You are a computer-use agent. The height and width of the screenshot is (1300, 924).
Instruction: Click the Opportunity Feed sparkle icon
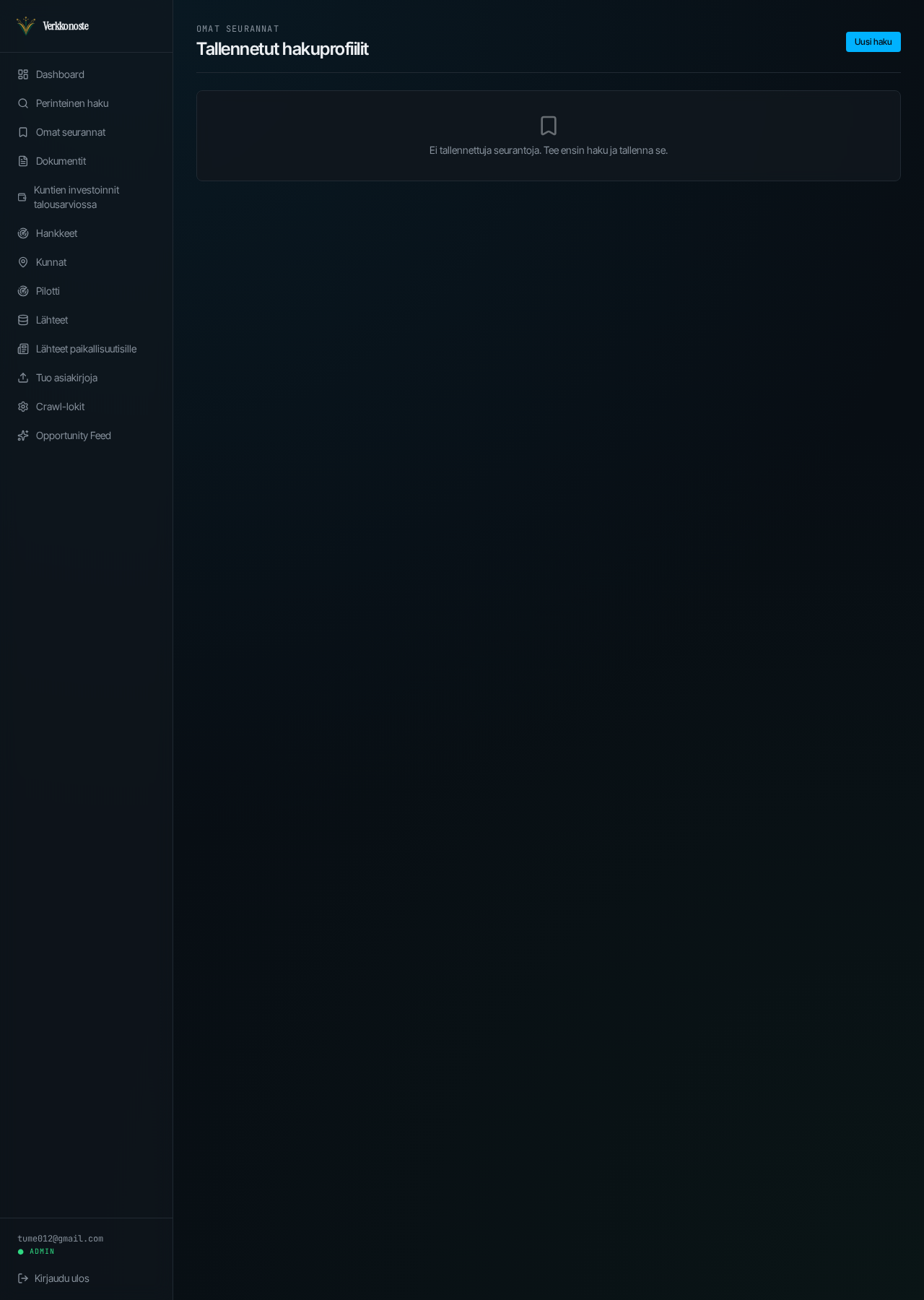click(x=23, y=435)
